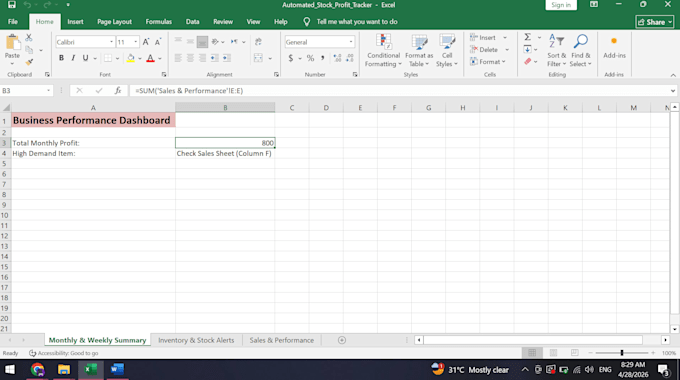Add a new sheet
The width and height of the screenshot is (680, 380).
[342, 340]
